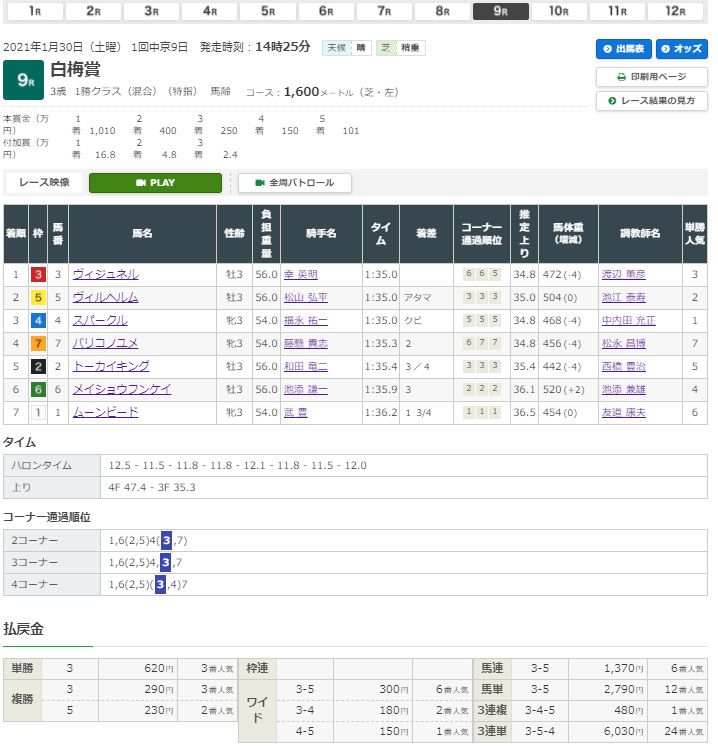Image resolution: width=718 pixels, height=751 pixels.
Task: Click the yellow frame number 5 square
Action: click(x=38, y=298)
